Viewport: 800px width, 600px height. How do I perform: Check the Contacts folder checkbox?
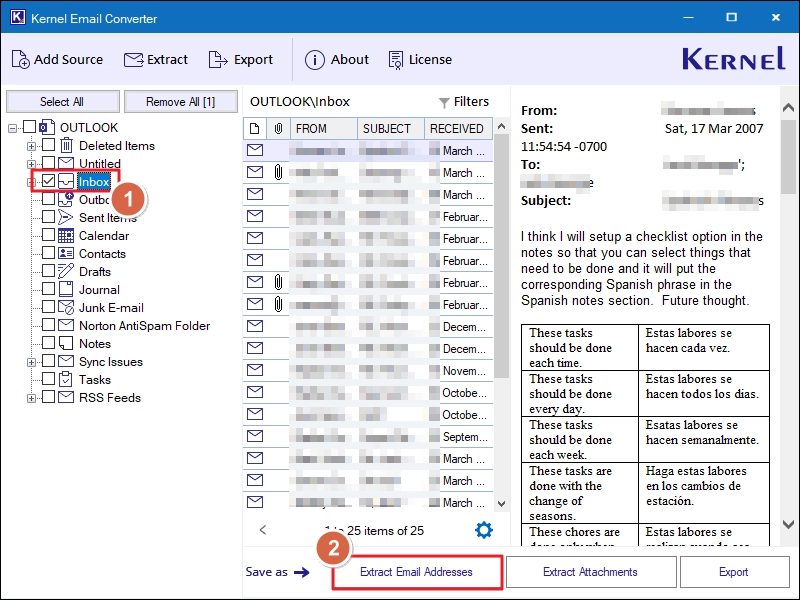point(48,253)
